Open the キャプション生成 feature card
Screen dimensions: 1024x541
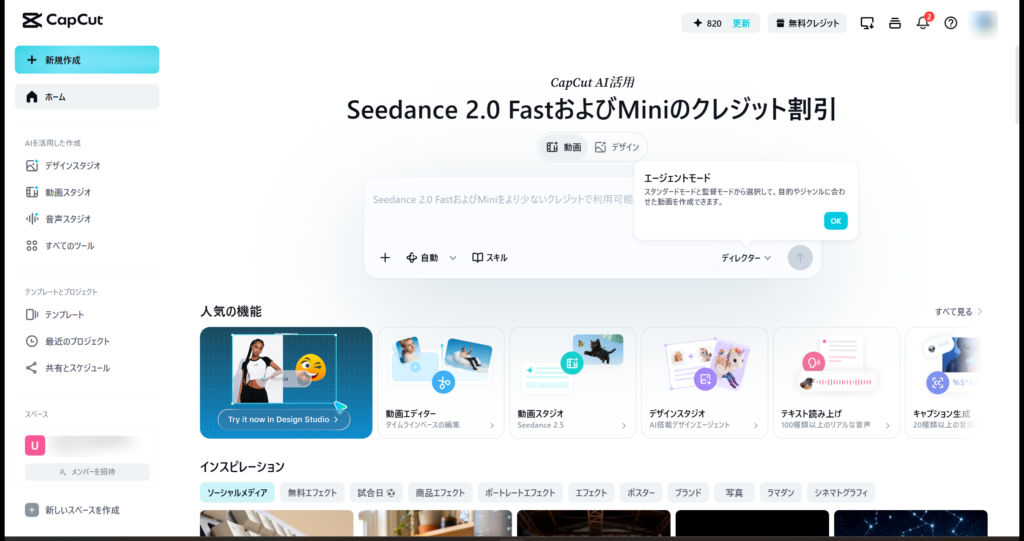pyautogui.click(x=944, y=383)
